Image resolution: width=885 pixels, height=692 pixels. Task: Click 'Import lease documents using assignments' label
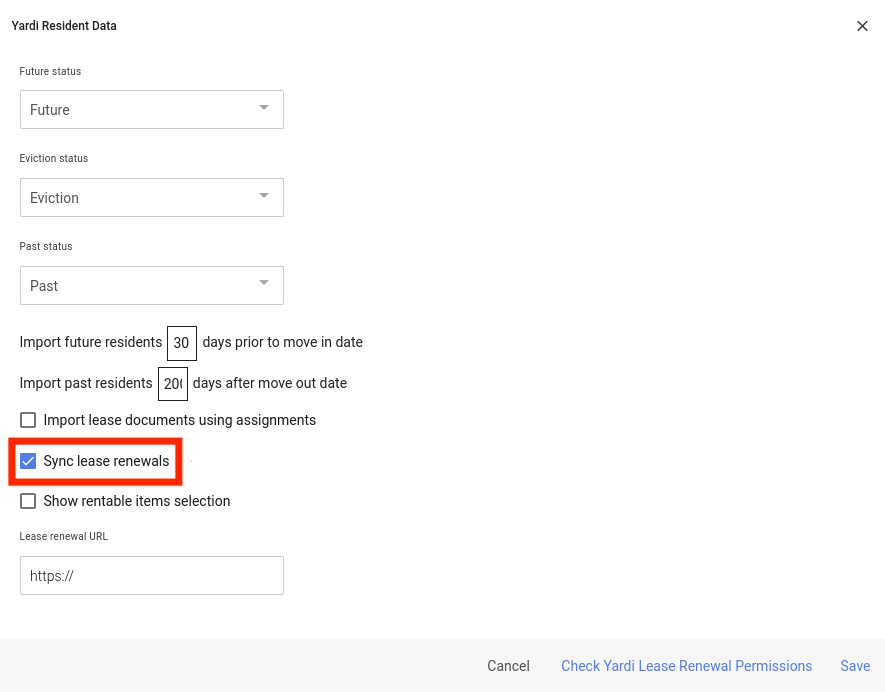pyautogui.click(x=180, y=420)
